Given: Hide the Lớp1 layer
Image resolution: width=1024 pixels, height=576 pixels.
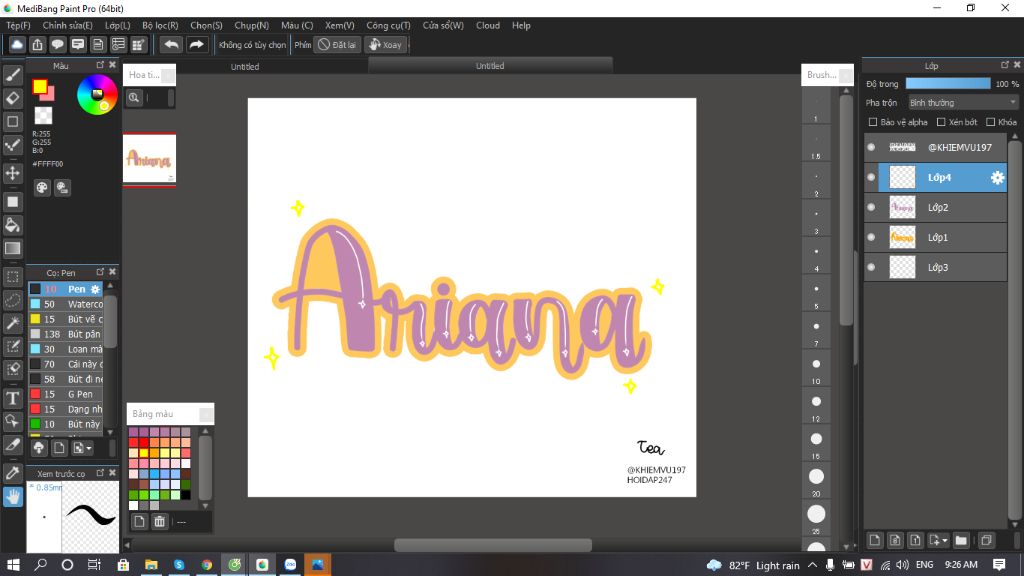Looking at the screenshot, I should pyautogui.click(x=871, y=238).
